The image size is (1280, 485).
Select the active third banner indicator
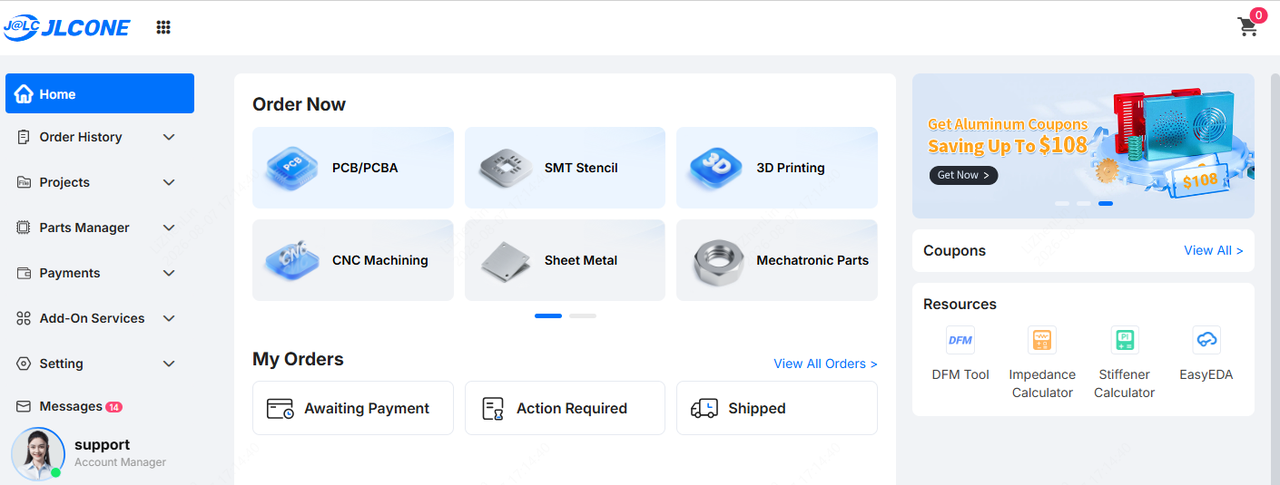click(1105, 203)
